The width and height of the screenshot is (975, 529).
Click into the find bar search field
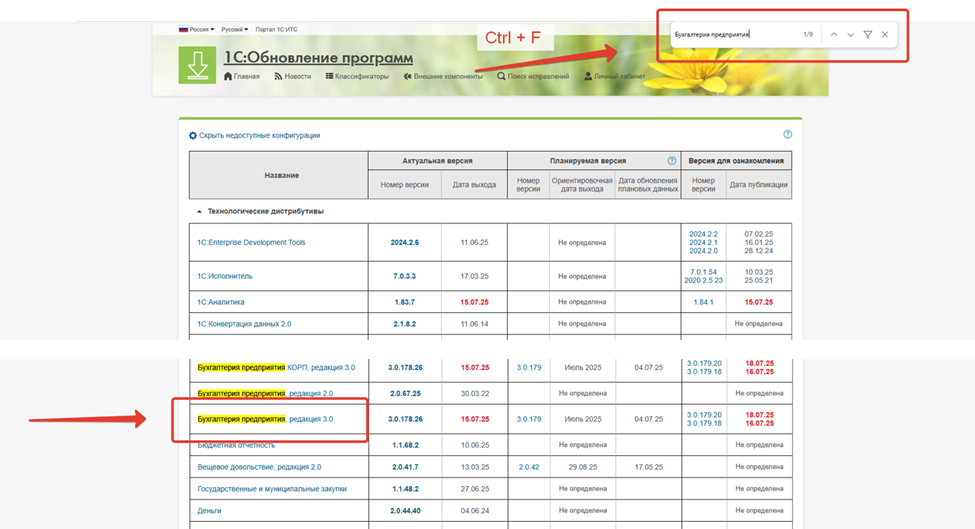tap(734, 35)
